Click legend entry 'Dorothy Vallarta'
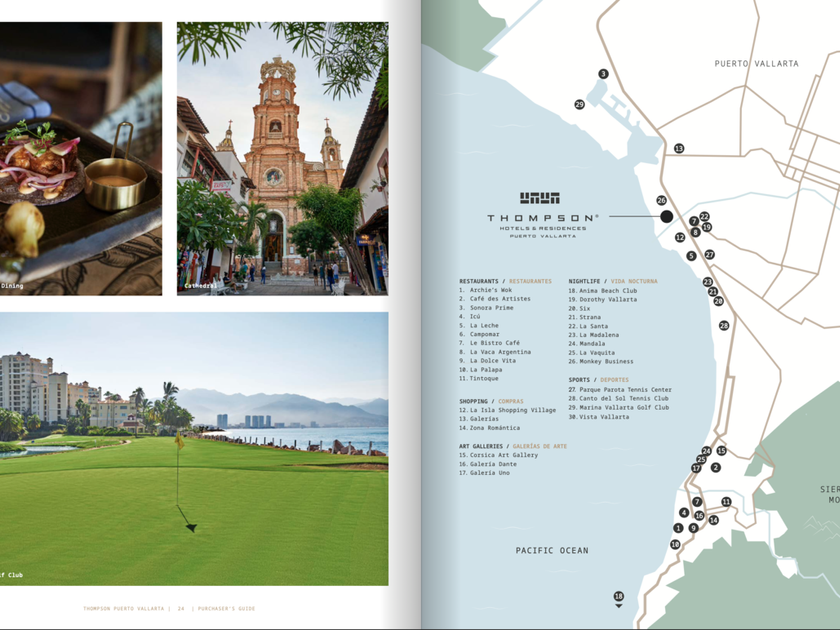The height and width of the screenshot is (630, 840). (603, 299)
